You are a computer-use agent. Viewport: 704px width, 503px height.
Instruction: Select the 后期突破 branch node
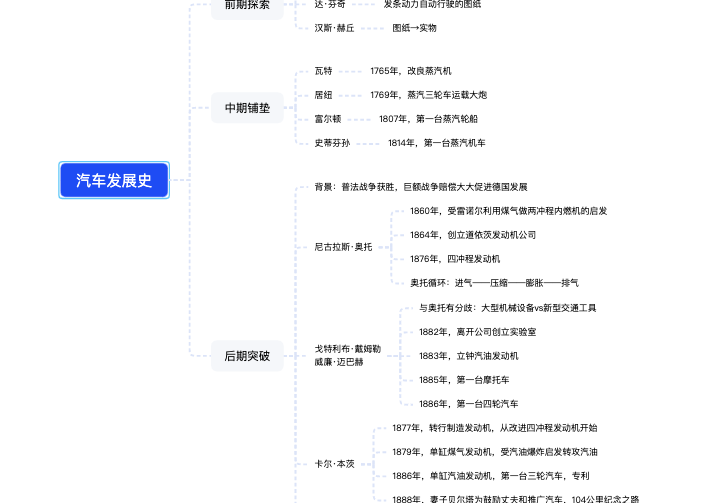tap(247, 356)
